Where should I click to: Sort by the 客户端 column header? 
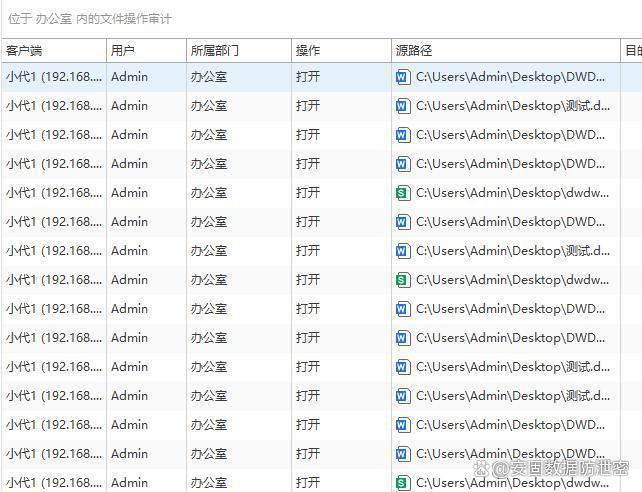pos(54,51)
